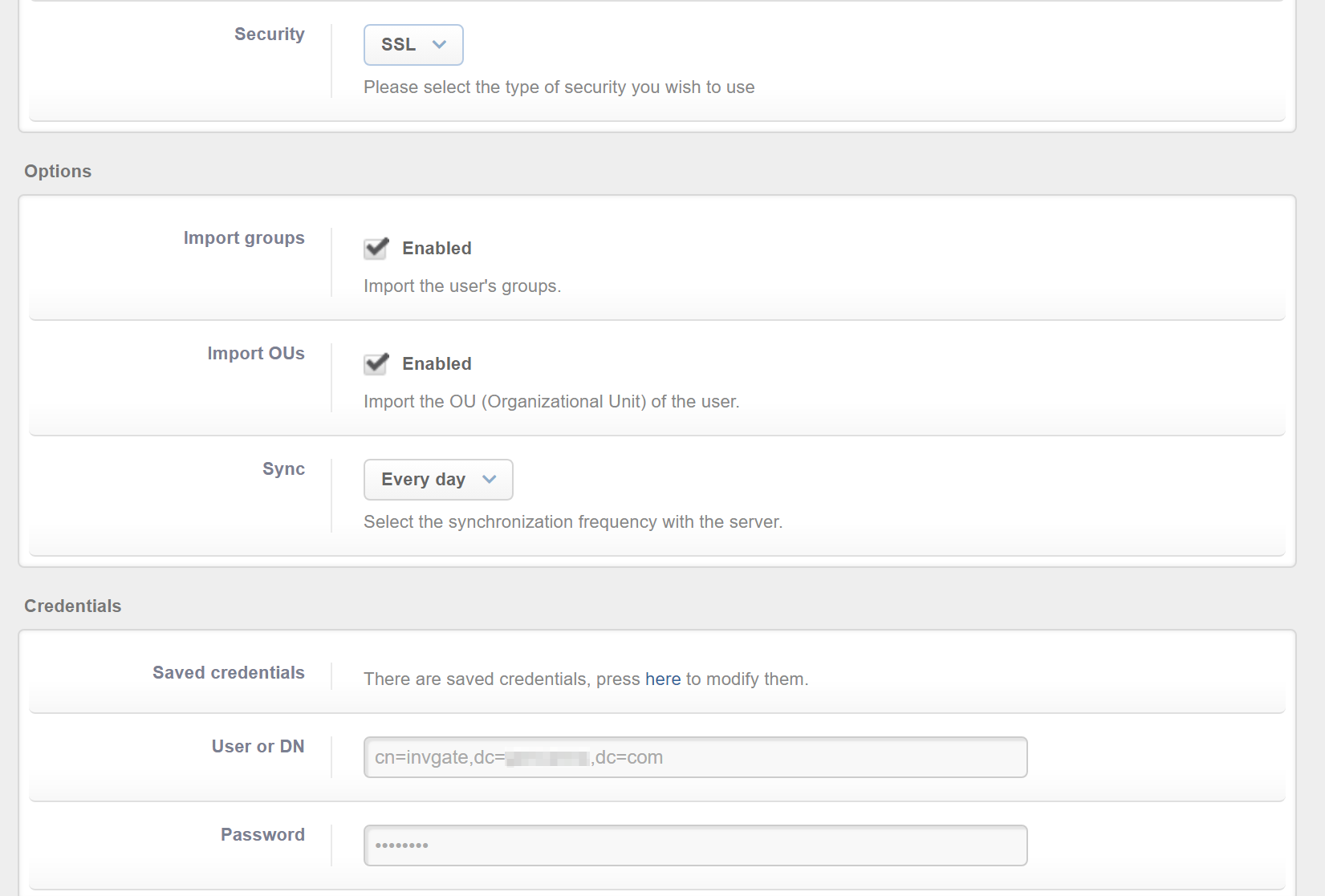Screen dimensions: 1325x896
Task: Click the Import groups field label
Action: coord(244,238)
